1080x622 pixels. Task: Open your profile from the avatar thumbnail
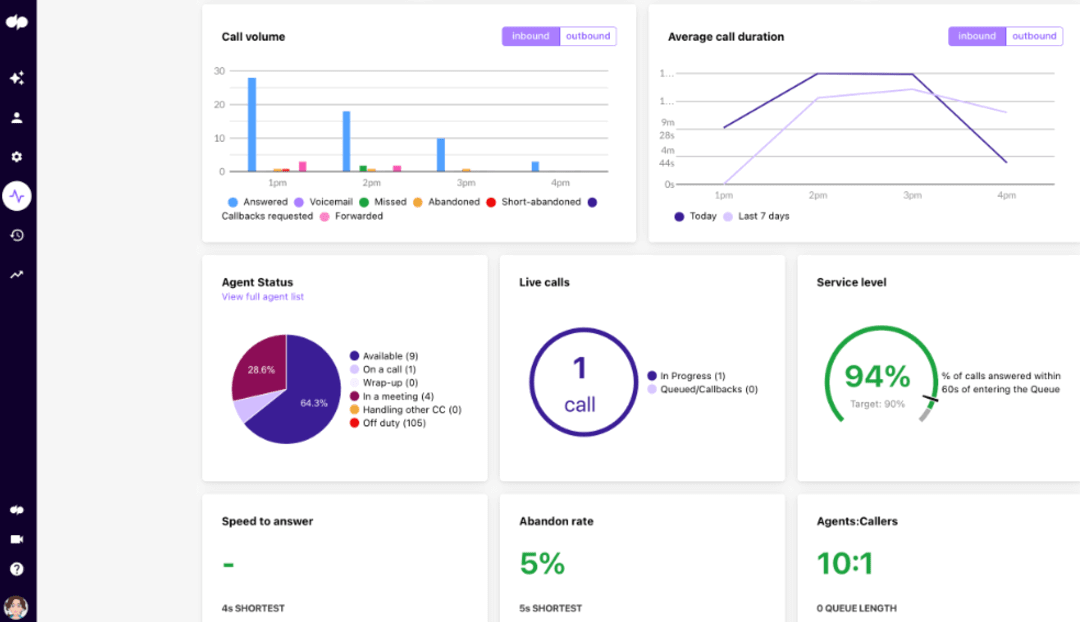click(17, 605)
